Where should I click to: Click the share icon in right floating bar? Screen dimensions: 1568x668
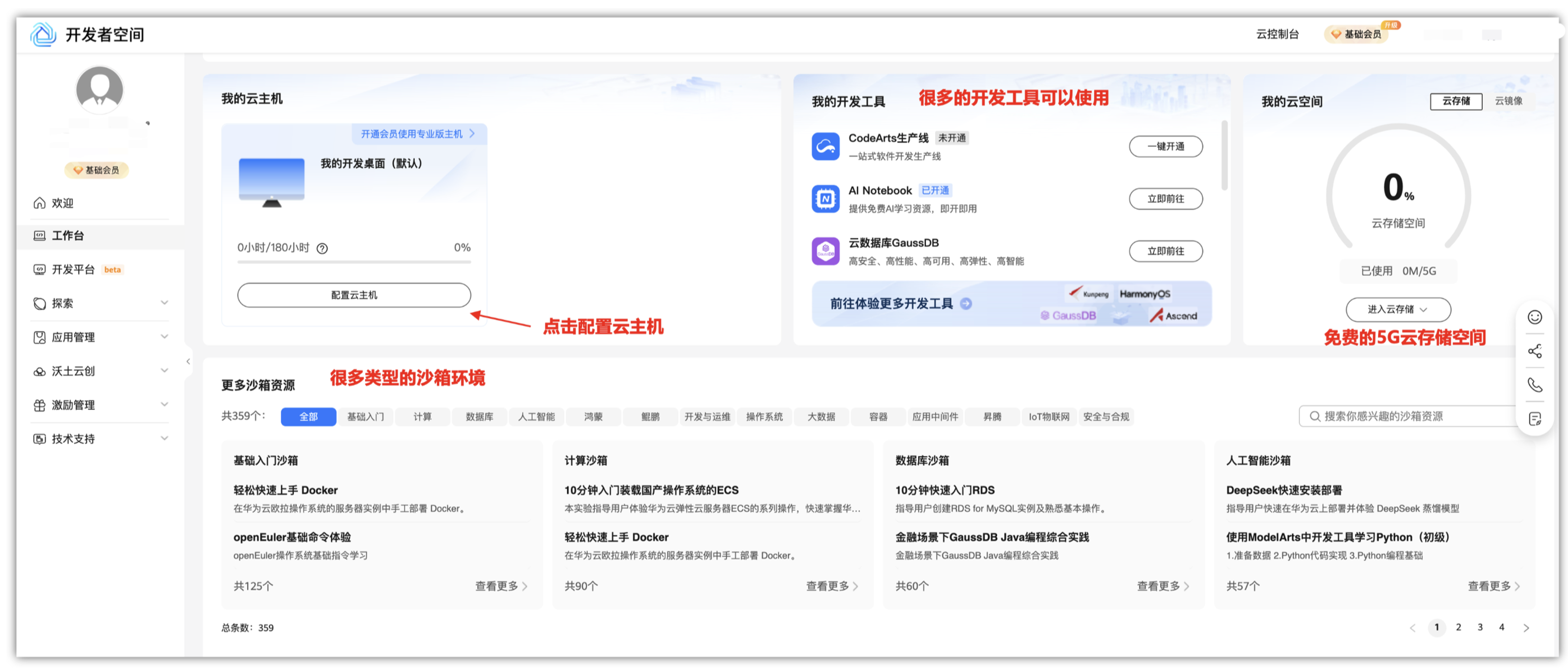click(1534, 351)
